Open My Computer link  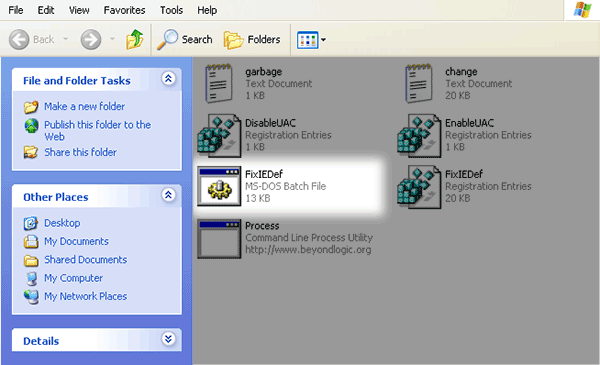click(x=73, y=278)
